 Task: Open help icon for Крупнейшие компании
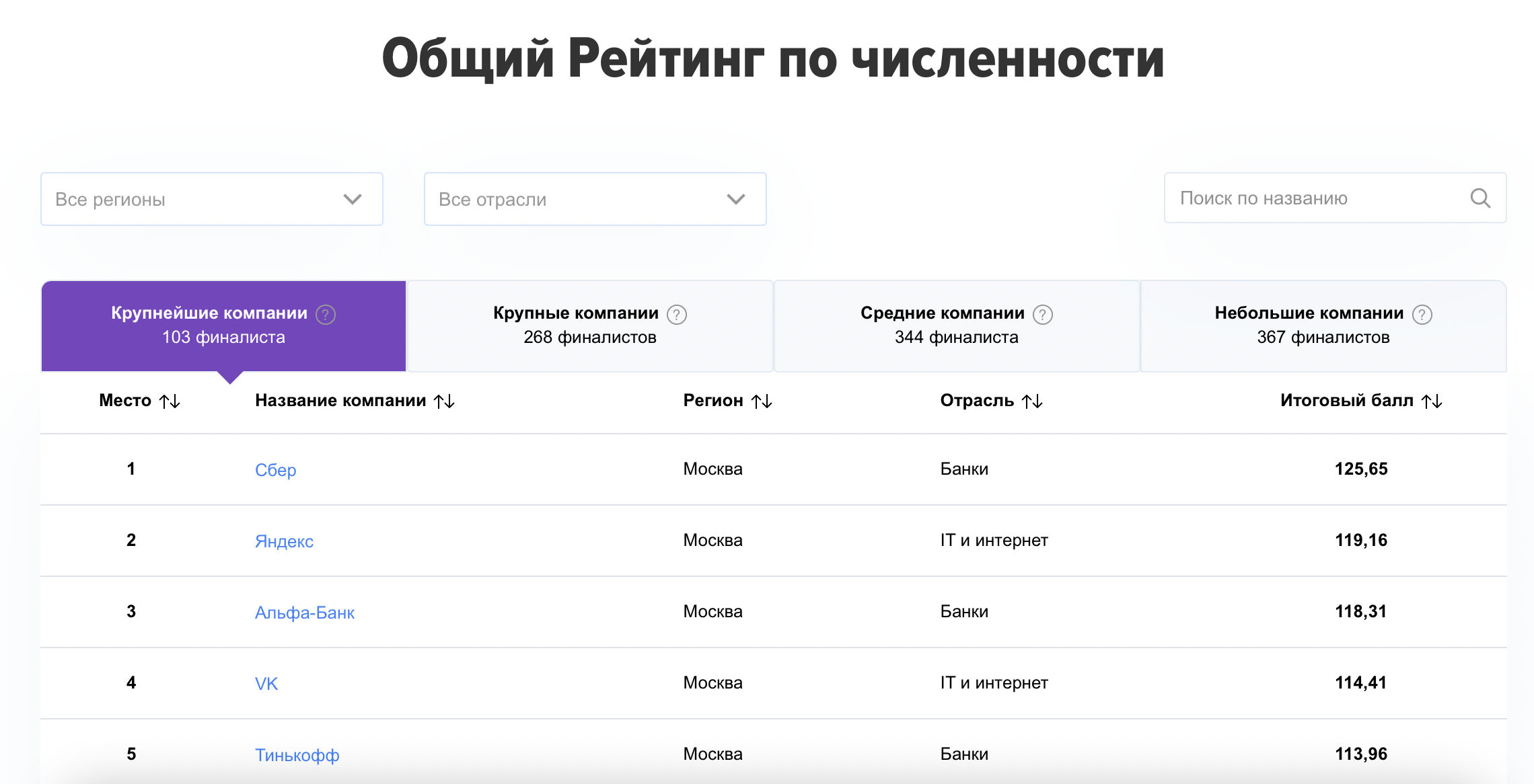(x=326, y=314)
